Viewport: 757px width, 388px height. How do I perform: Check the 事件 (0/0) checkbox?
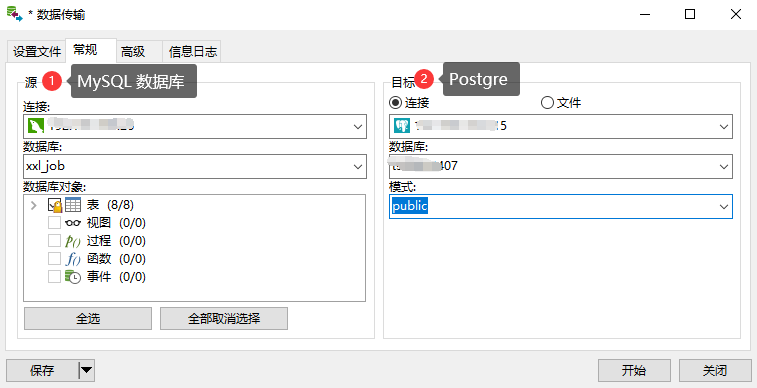pyautogui.click(x=54, y=277)
